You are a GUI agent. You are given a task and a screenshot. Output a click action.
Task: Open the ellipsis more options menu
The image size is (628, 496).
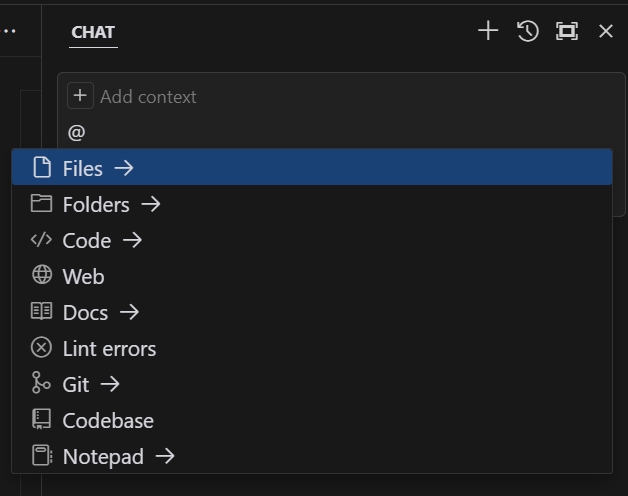(x=9, y=31)
